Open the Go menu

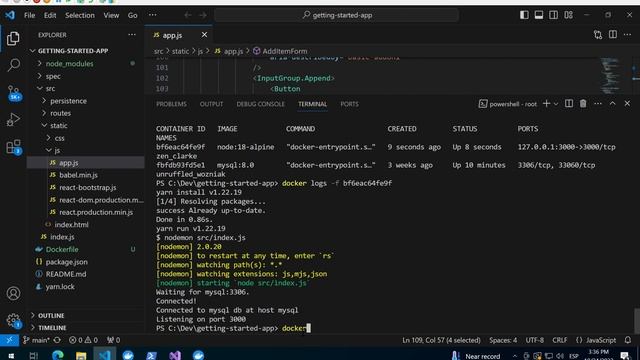coord(132,16)
